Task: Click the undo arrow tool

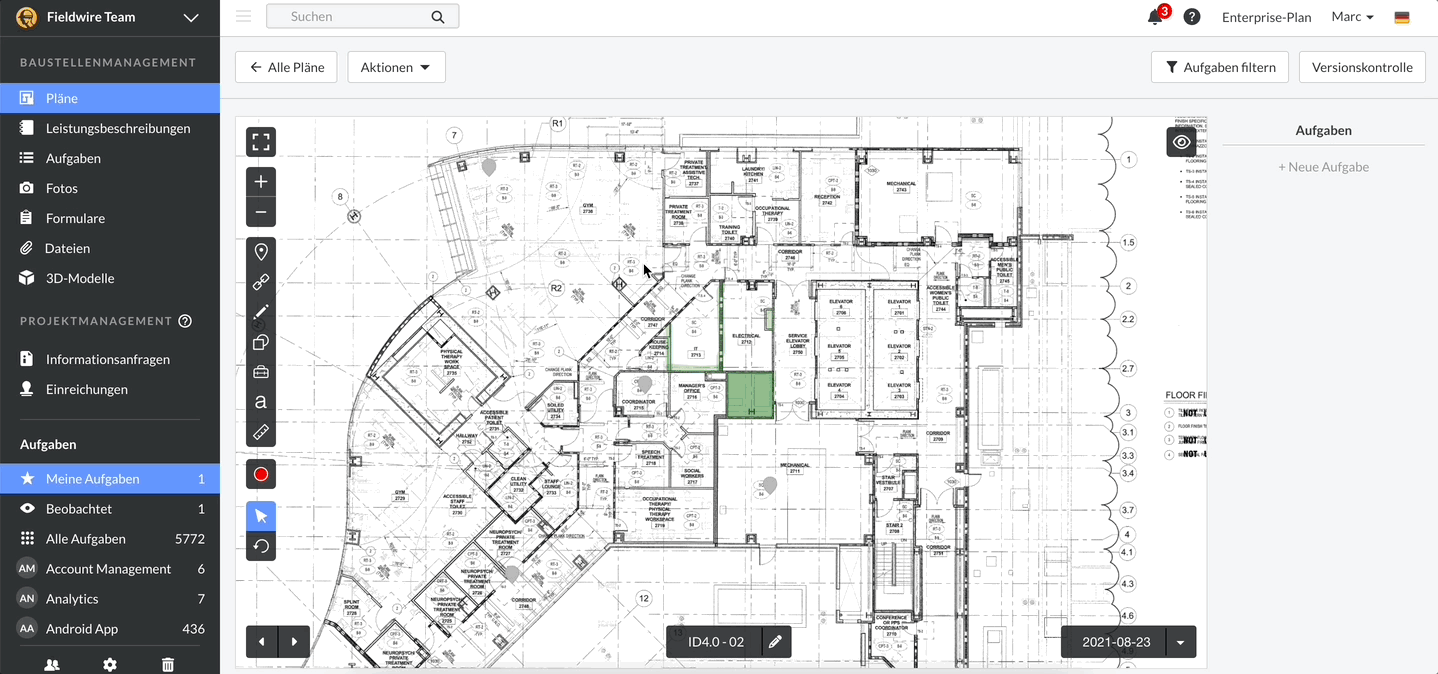Action: [x=261, y=546]
